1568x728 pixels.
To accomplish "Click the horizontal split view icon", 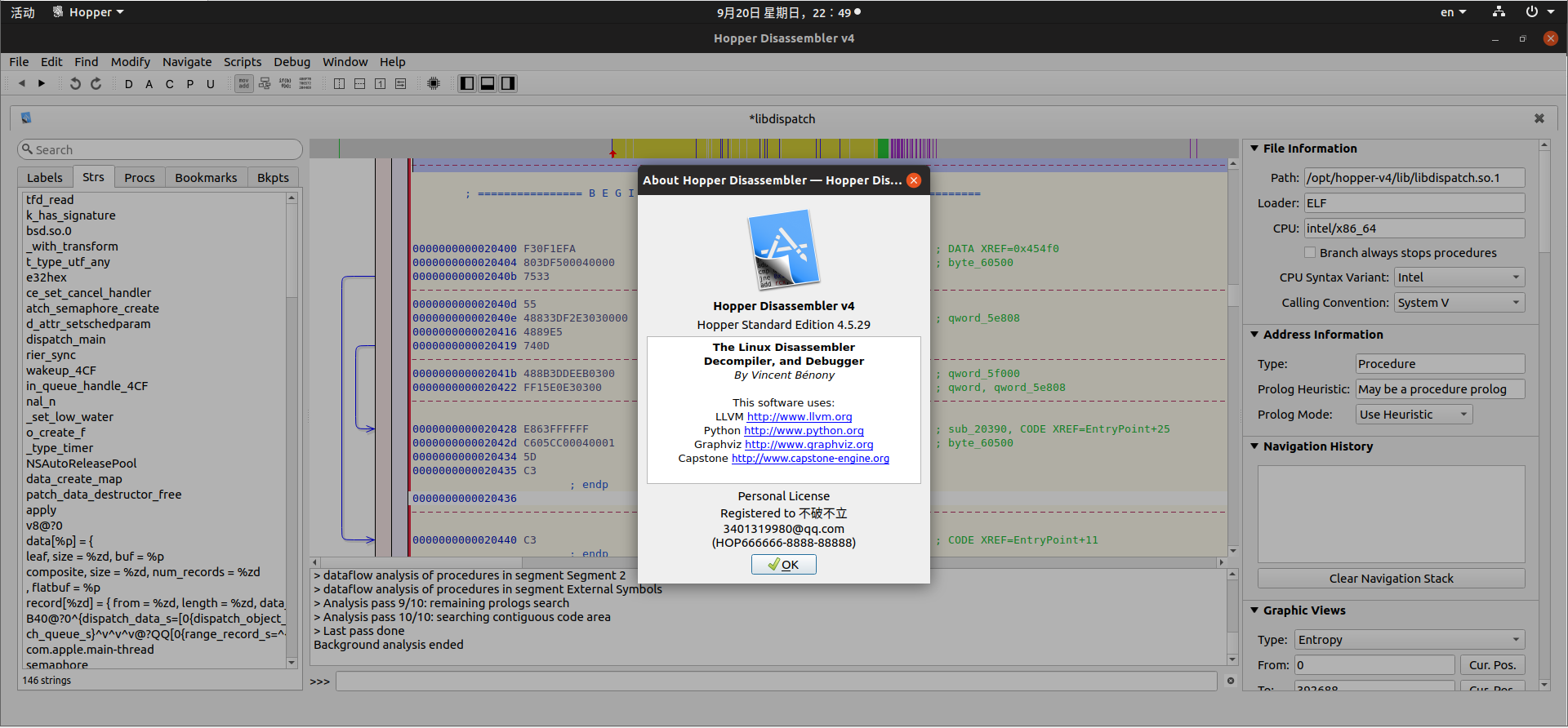I will coord(360,83).
